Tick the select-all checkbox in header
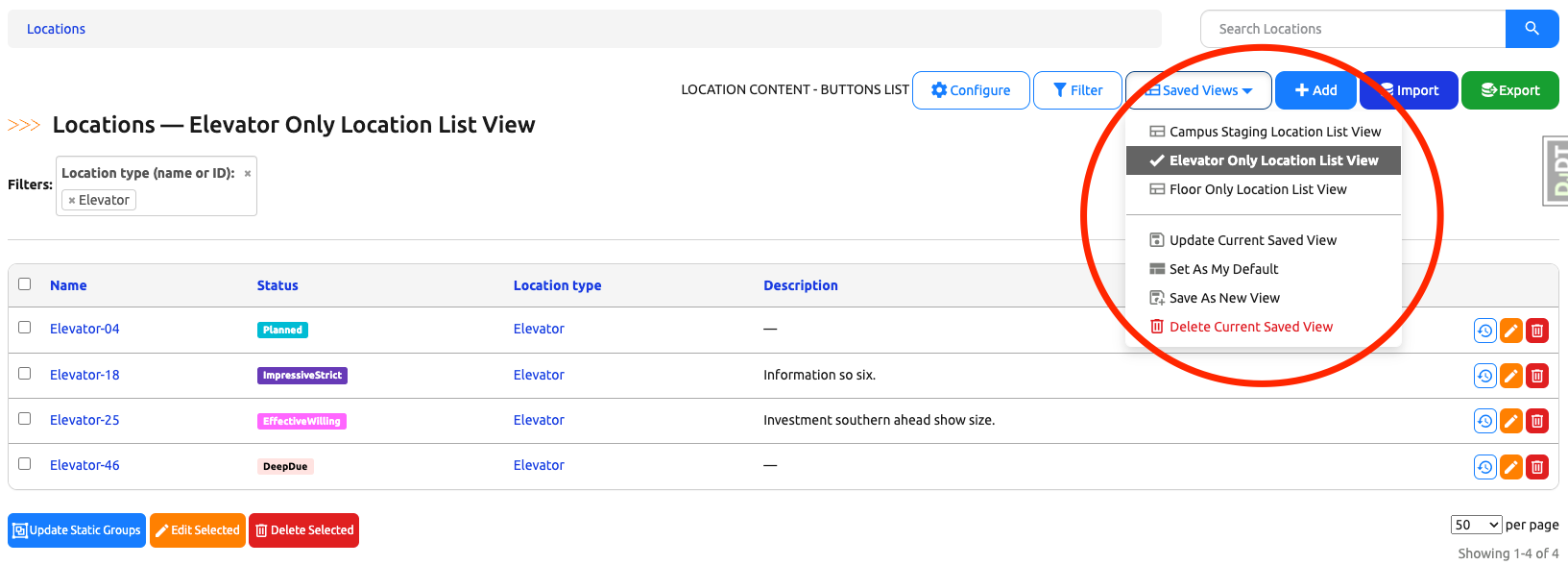This screenshot has width=1568, height=565. [25, 284]
